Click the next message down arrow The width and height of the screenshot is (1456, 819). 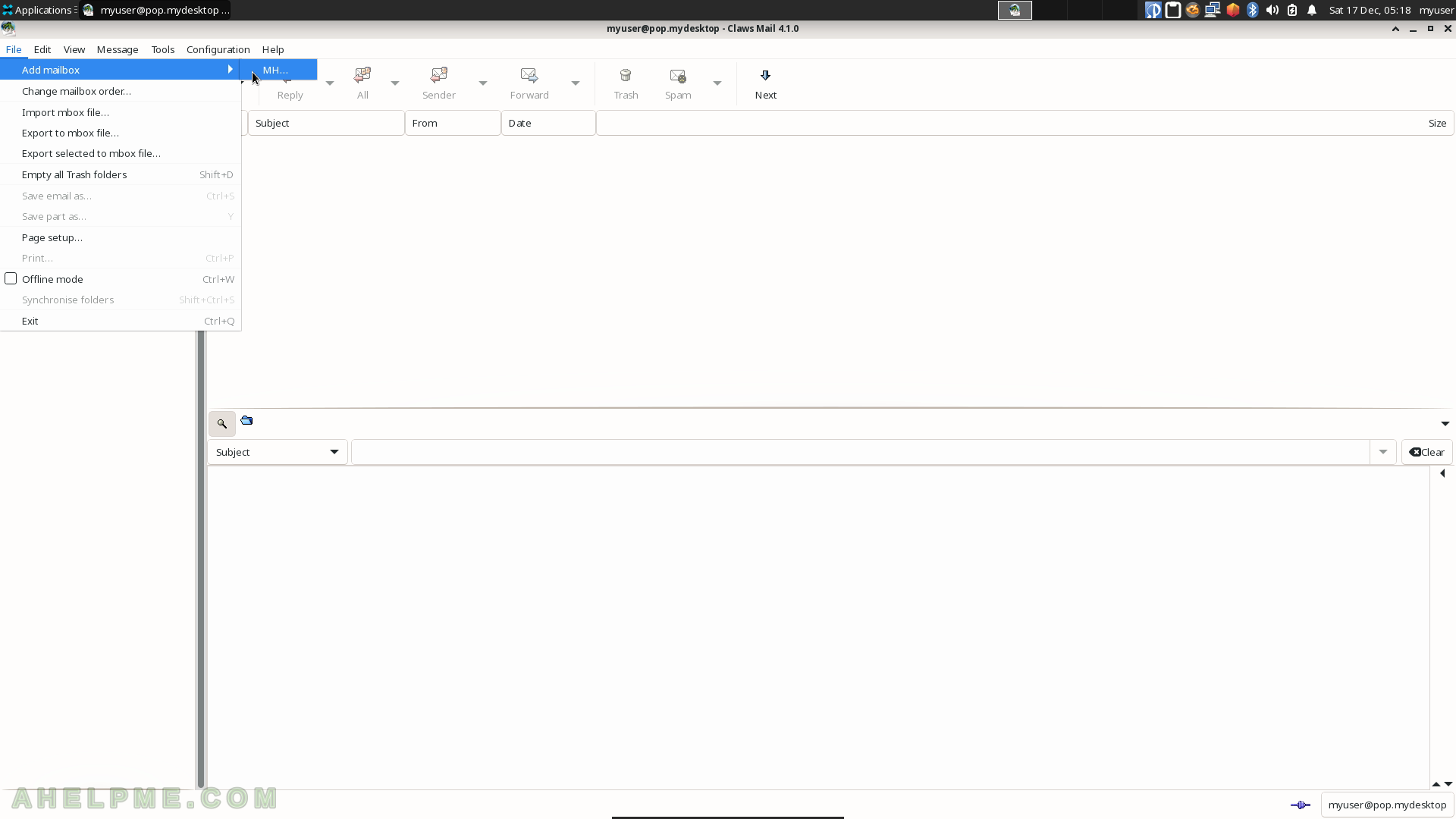tap(1448, 784)
